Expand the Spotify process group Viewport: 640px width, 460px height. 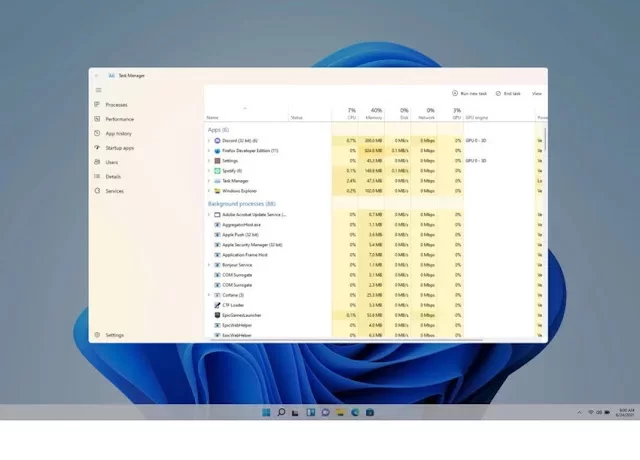[x=209, y=171]
